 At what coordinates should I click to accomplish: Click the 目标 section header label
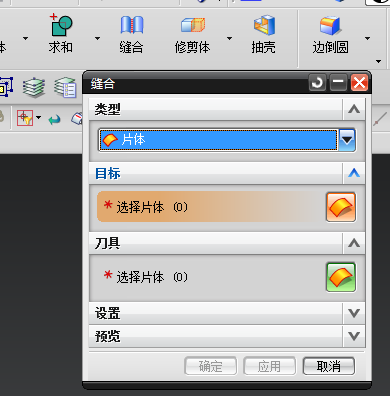107,173
